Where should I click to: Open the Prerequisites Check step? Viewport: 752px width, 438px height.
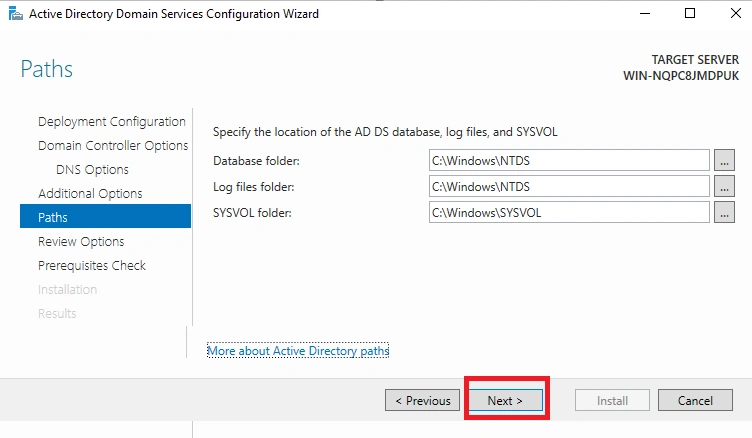[92, 265]
